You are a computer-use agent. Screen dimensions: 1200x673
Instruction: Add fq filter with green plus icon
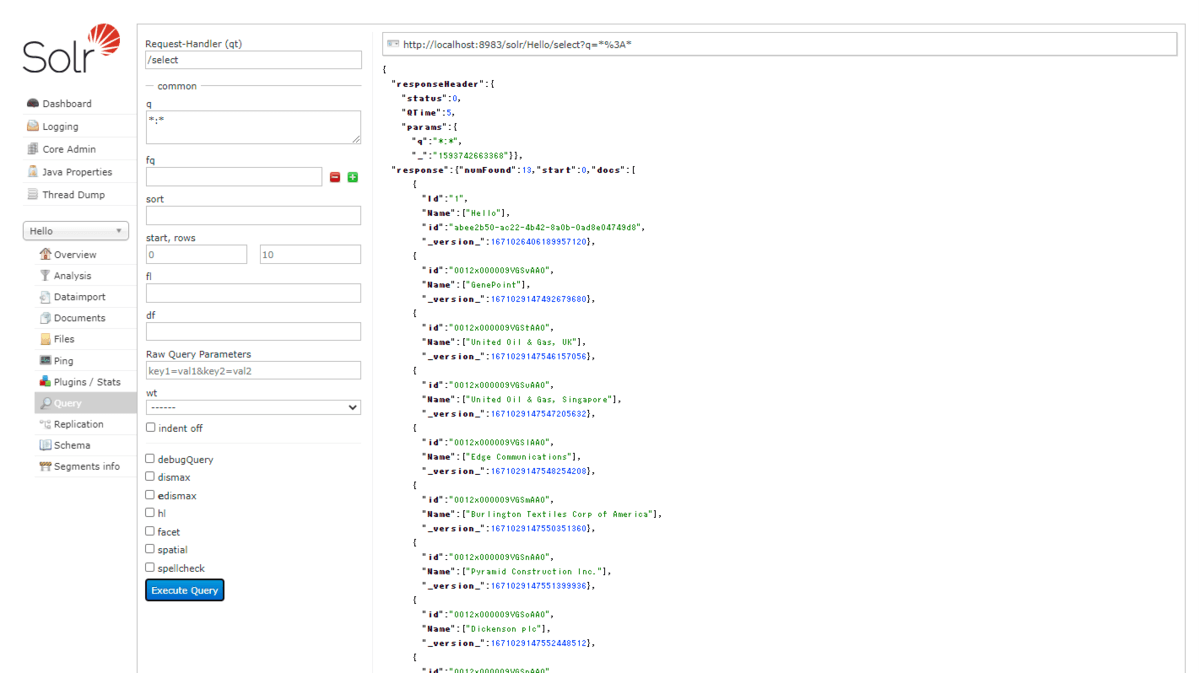coord(353,177)
